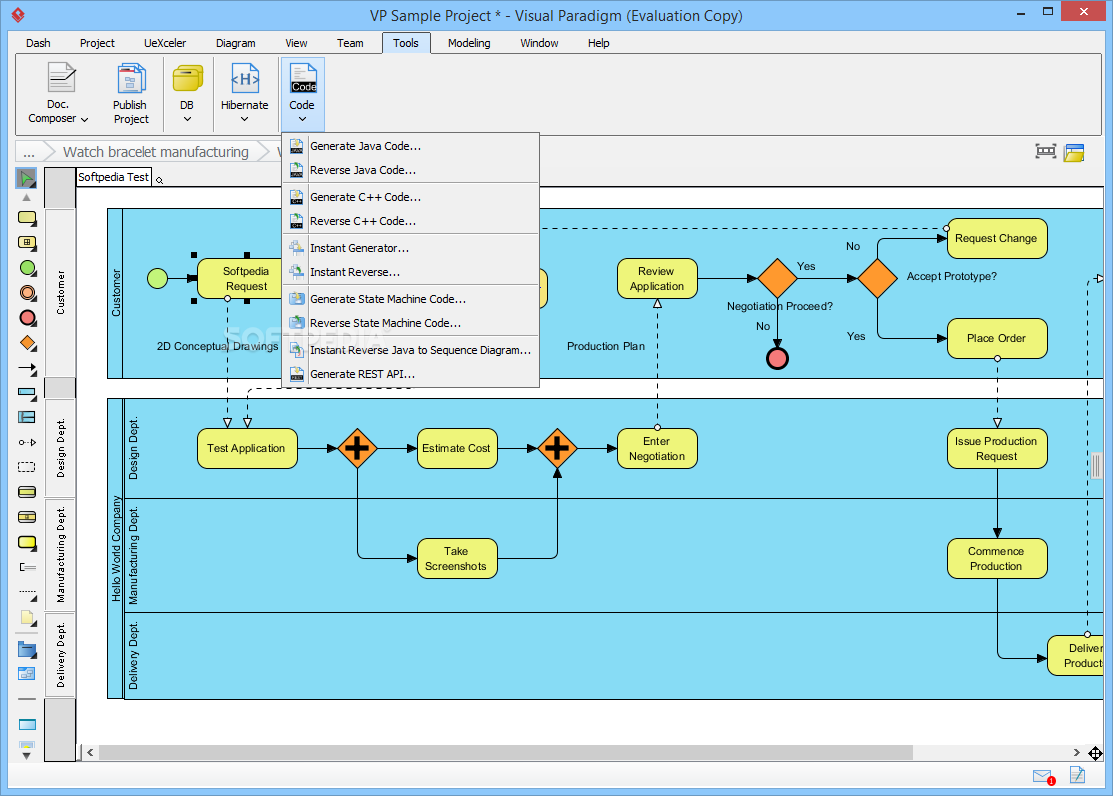The height and width of the screenshot is (796, 1113).
Task: Select the pointer selection tool
Action: click(26, 178)
